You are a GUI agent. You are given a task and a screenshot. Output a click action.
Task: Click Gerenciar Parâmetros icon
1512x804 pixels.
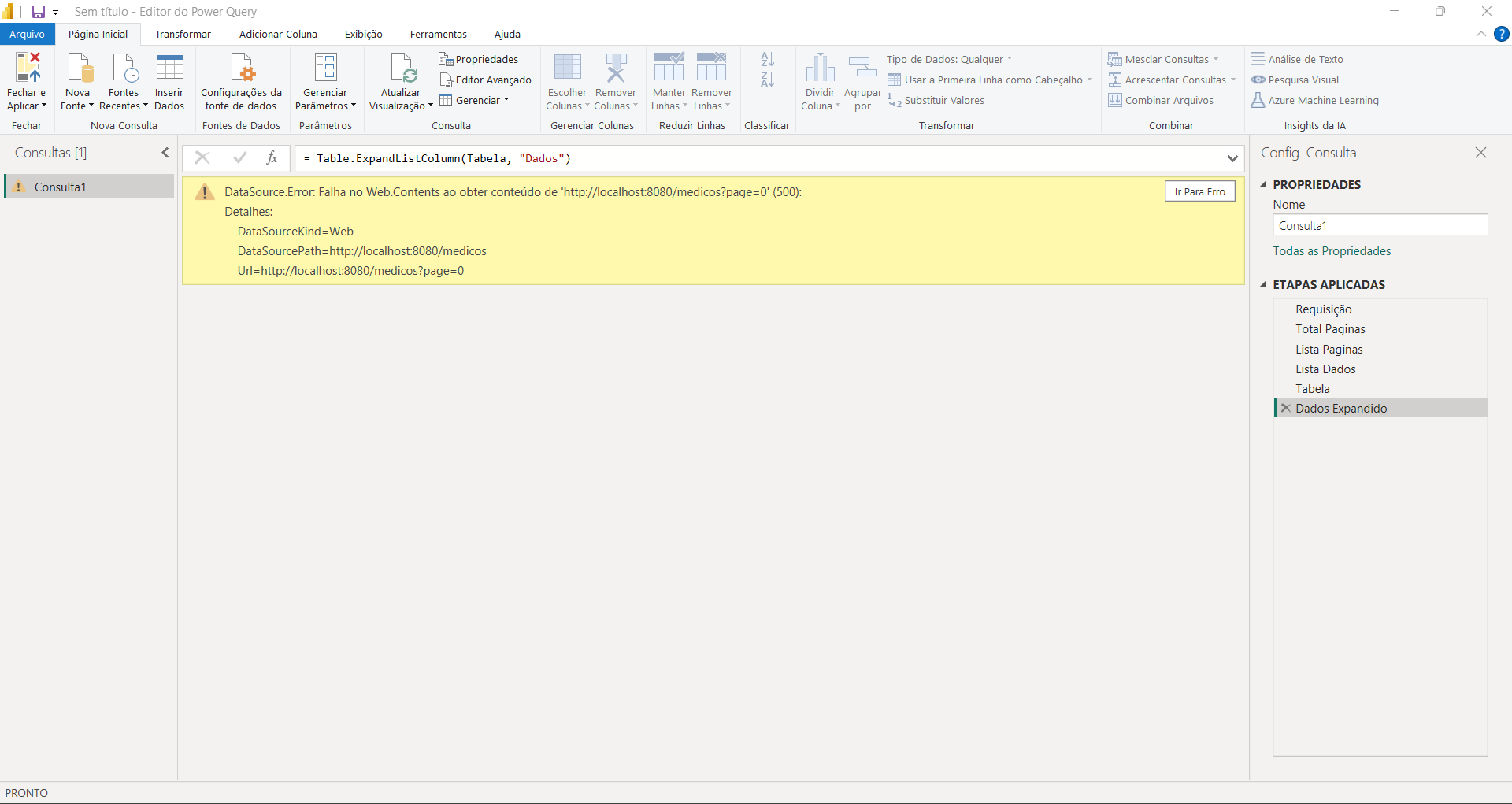pos(325,68)
